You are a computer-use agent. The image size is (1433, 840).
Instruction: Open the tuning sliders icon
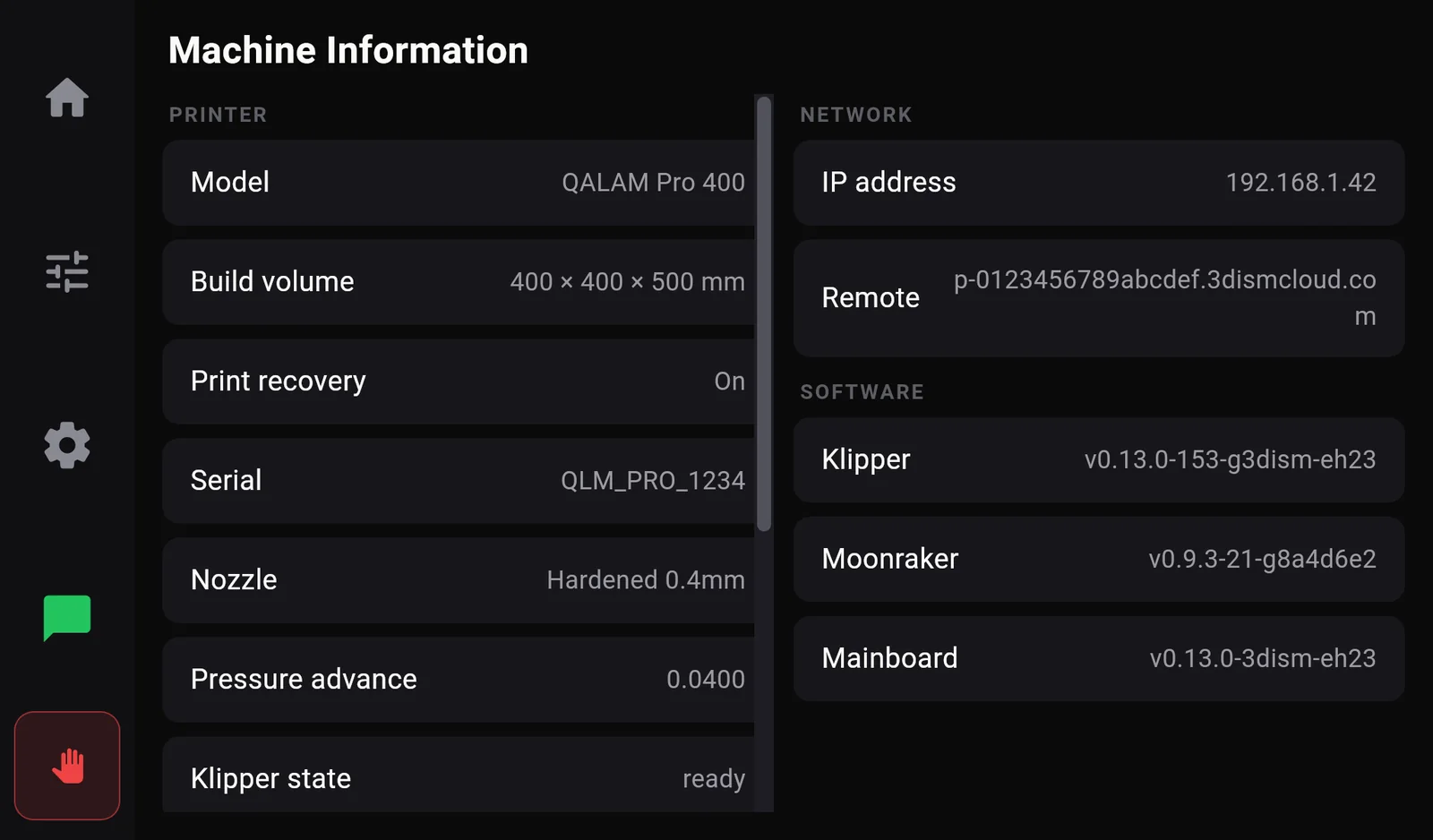(67, 271)
